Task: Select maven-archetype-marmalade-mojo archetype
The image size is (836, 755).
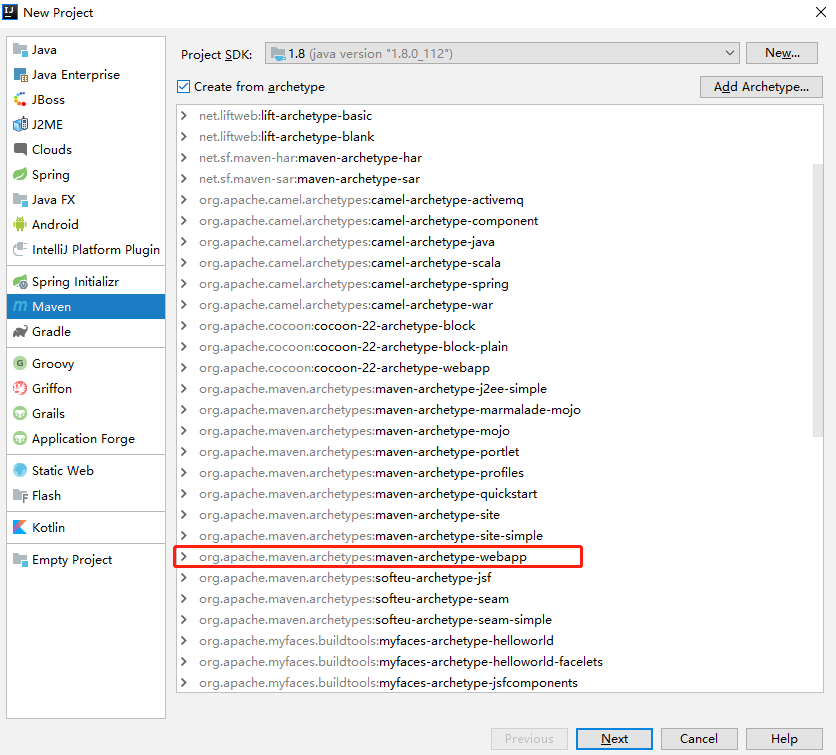Action: tap(390, 409)
